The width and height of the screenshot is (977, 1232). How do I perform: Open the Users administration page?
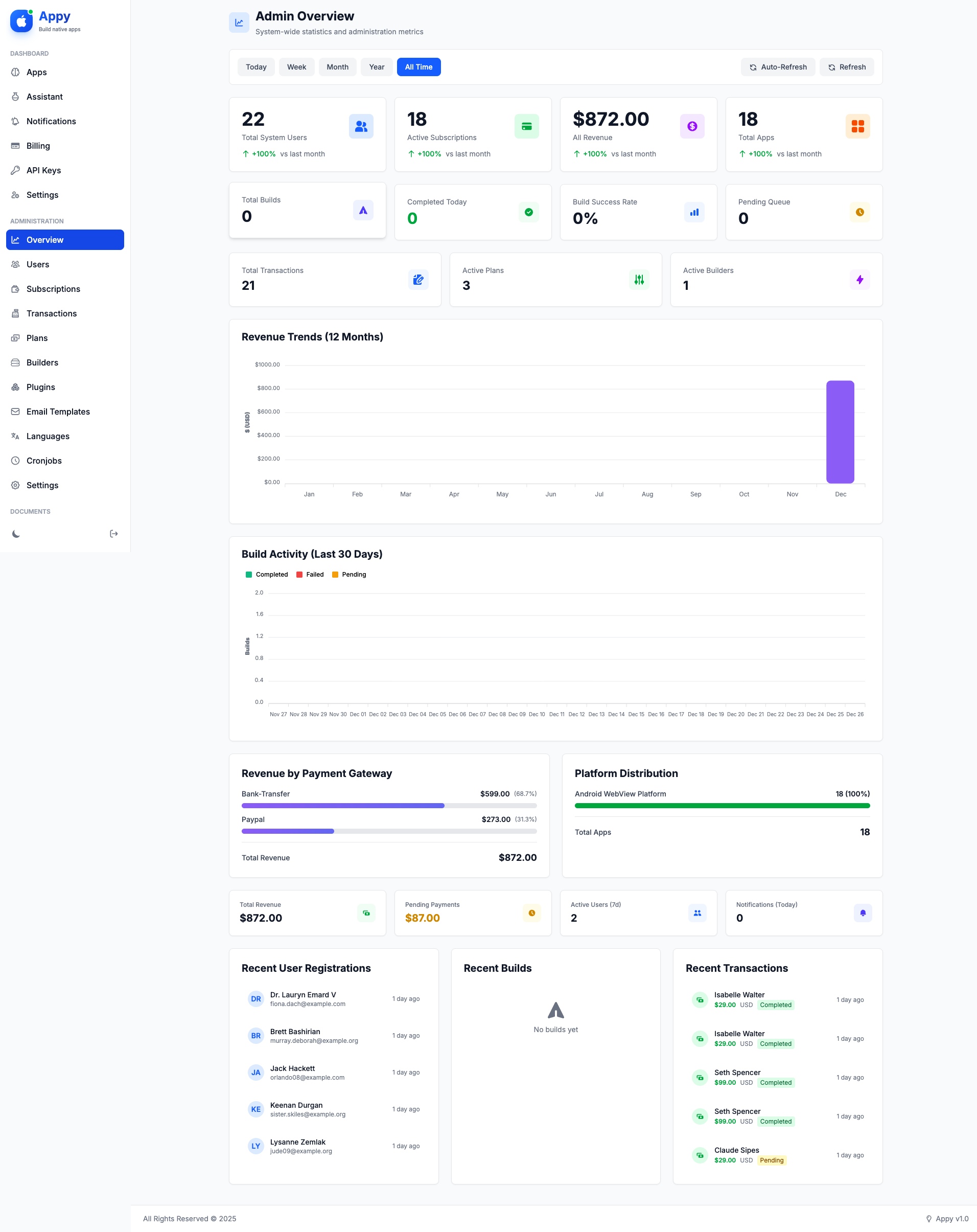(x=38, y=264)
